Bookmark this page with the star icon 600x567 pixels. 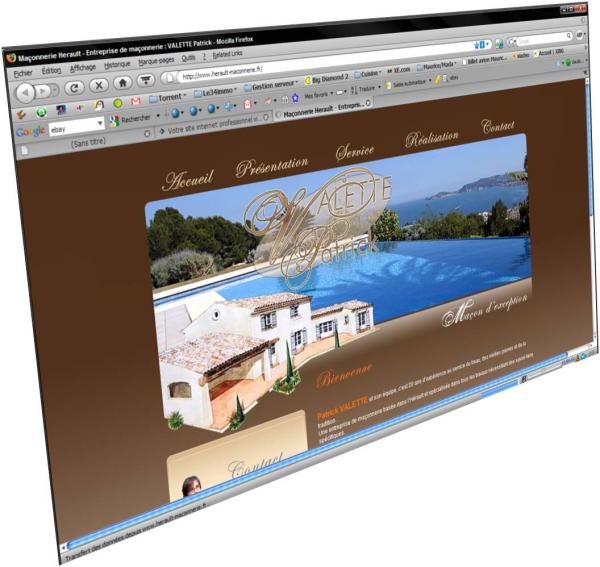coord(476,46)
